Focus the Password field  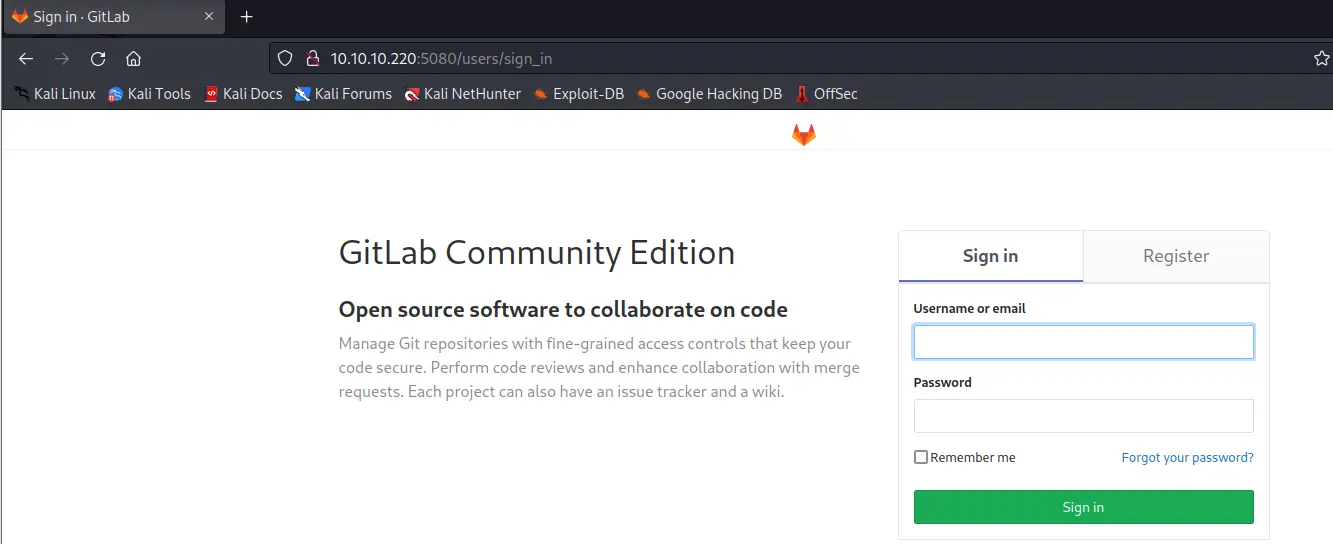click(1083, 416)
